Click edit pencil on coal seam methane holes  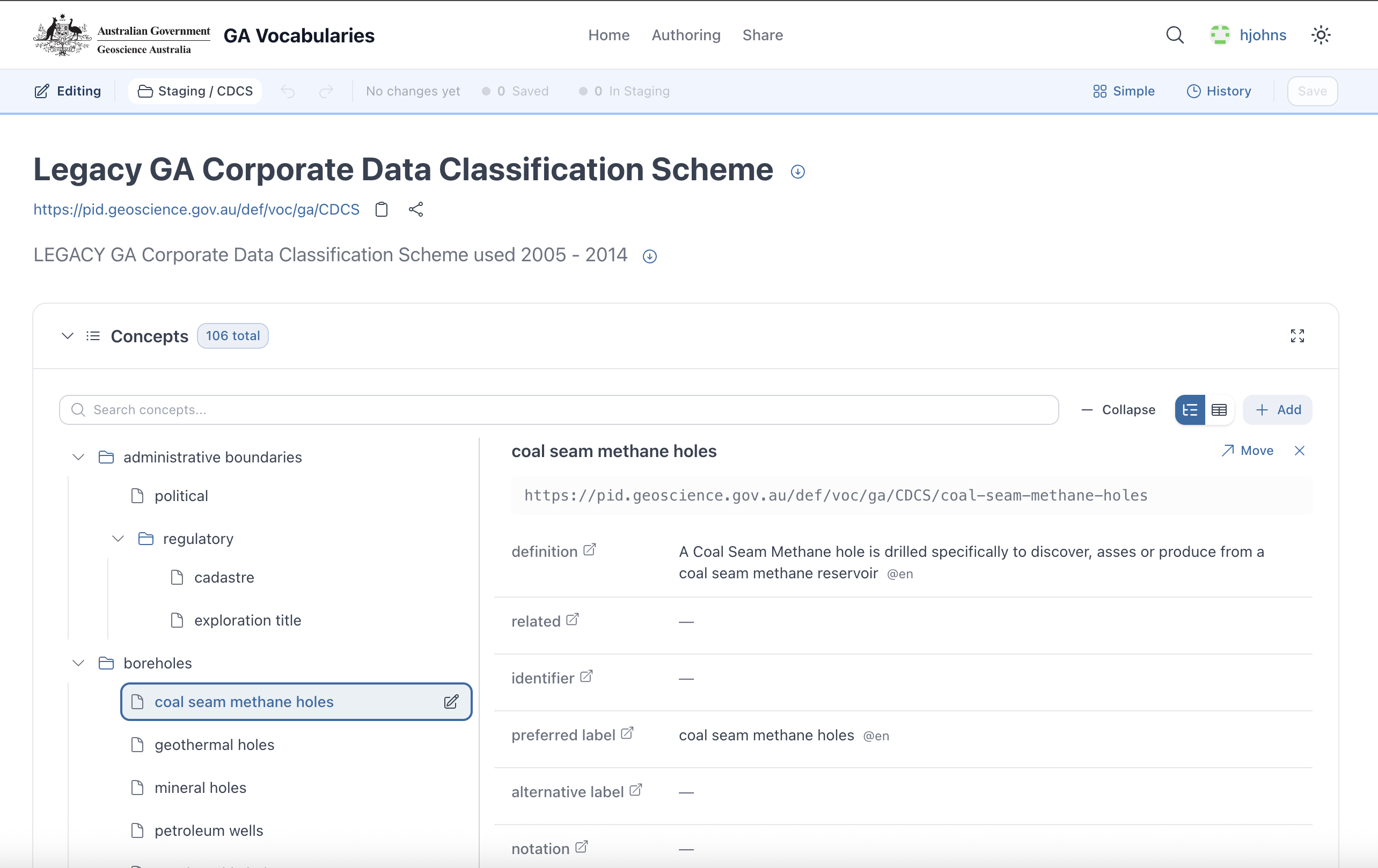pyautogui.click(x=451, y=702)
